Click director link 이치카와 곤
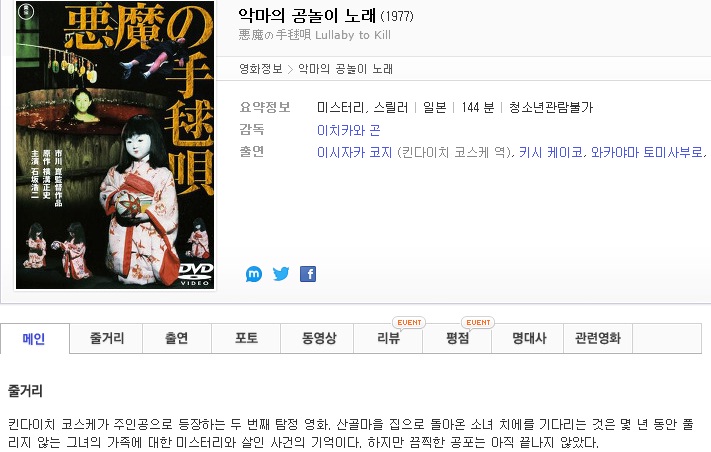Viewport: 711px width, 452px height. (x=349, y=130)
